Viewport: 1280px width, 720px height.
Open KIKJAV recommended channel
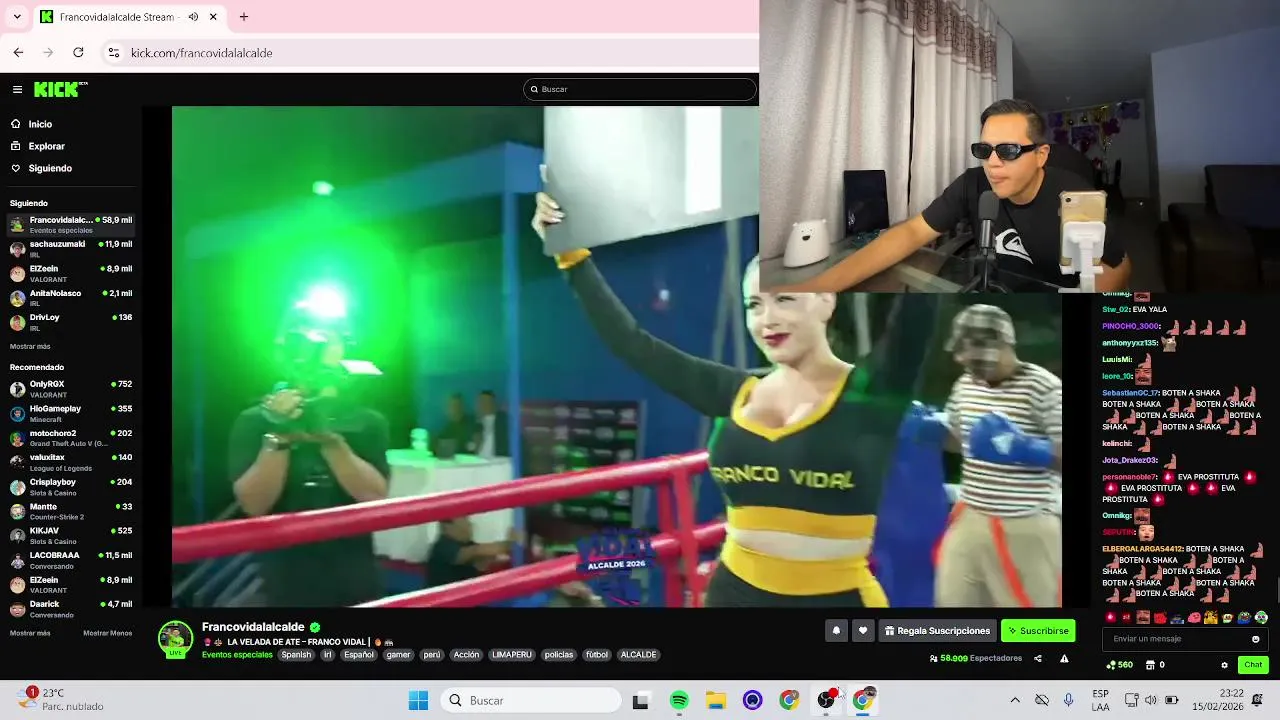71,536
